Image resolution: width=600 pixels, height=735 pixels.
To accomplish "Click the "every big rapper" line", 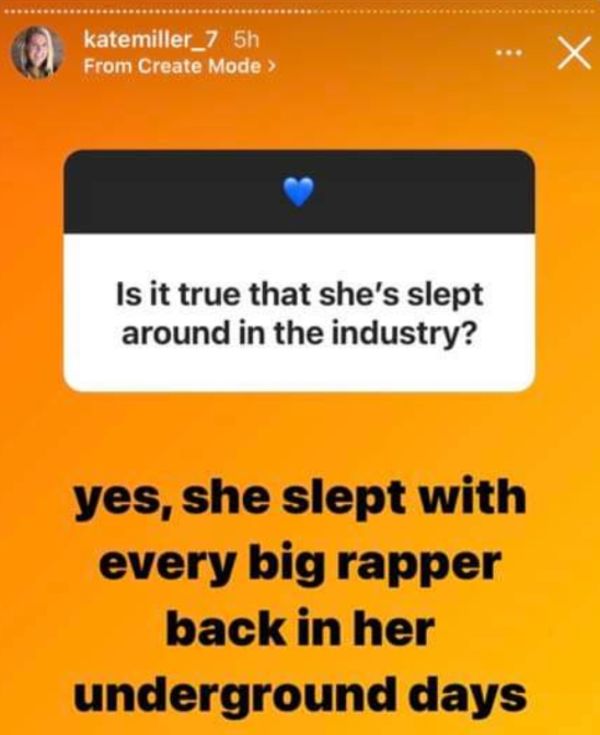I will pyautogui.click(x=300, y=565).
